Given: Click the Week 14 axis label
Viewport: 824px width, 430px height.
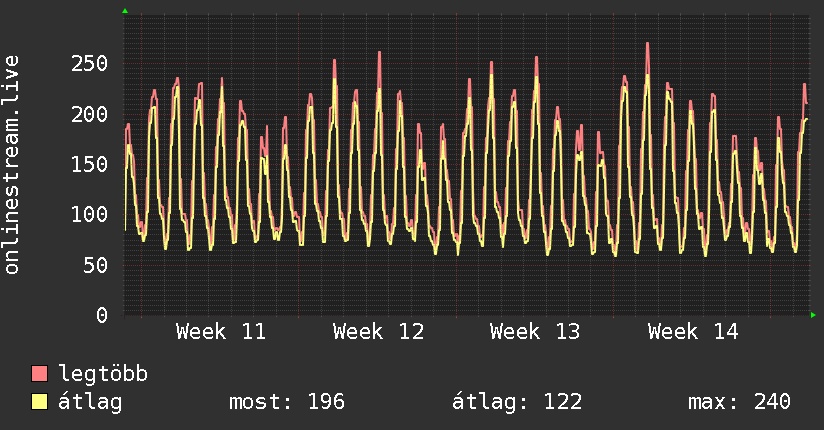Looking at the screenshot, I should pyautogui.click(x=693, y=332).
